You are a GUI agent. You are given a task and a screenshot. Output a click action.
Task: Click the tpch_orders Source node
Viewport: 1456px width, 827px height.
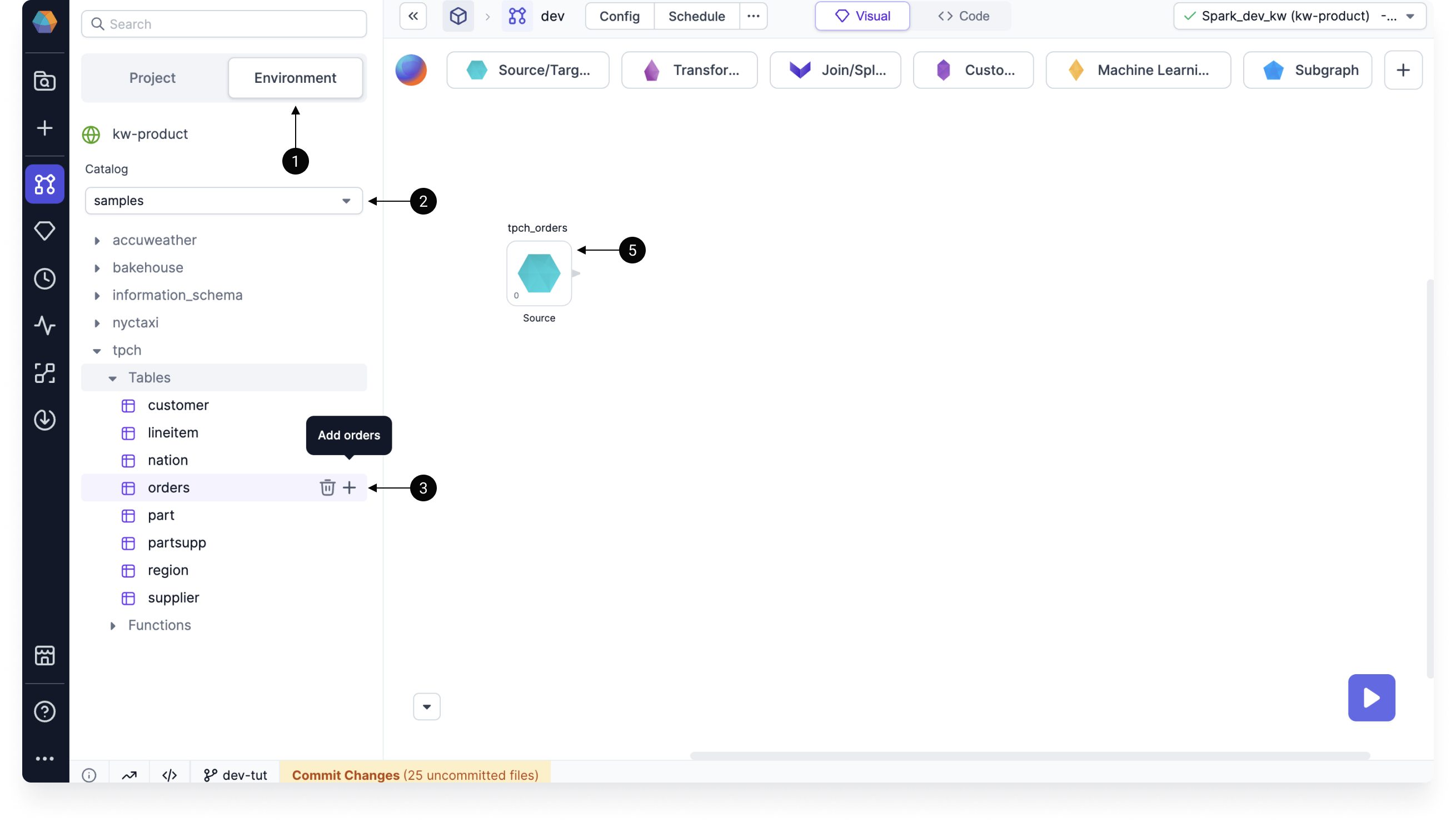538,273
